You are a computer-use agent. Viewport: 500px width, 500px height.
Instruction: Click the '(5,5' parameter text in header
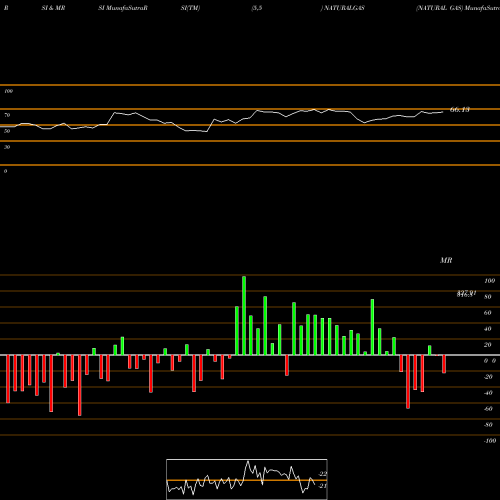[x=257, y=8]
